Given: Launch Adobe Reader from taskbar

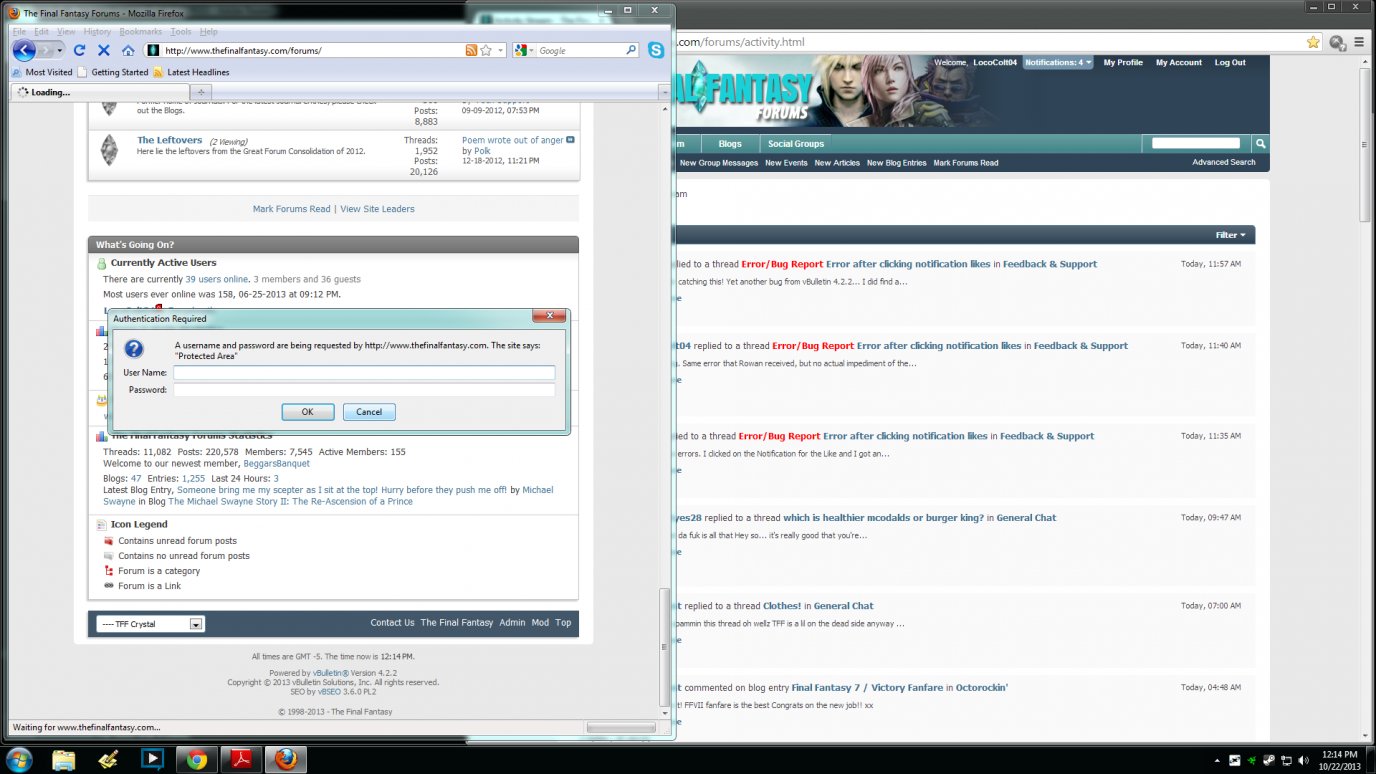Looking at the screenshot, I should pyautogui.click(x=241, y=759).
